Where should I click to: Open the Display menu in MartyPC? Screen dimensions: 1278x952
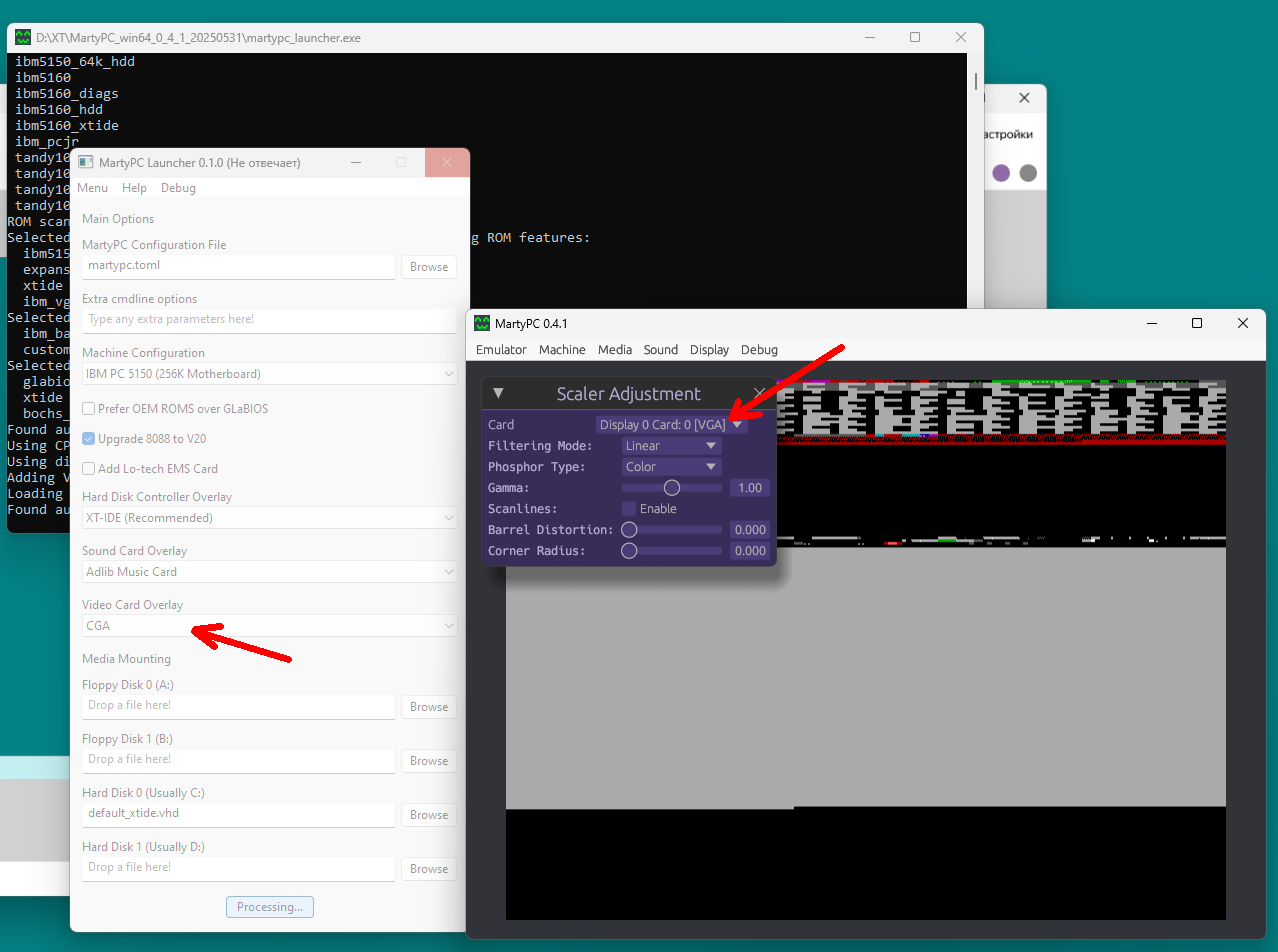(709, 350)
